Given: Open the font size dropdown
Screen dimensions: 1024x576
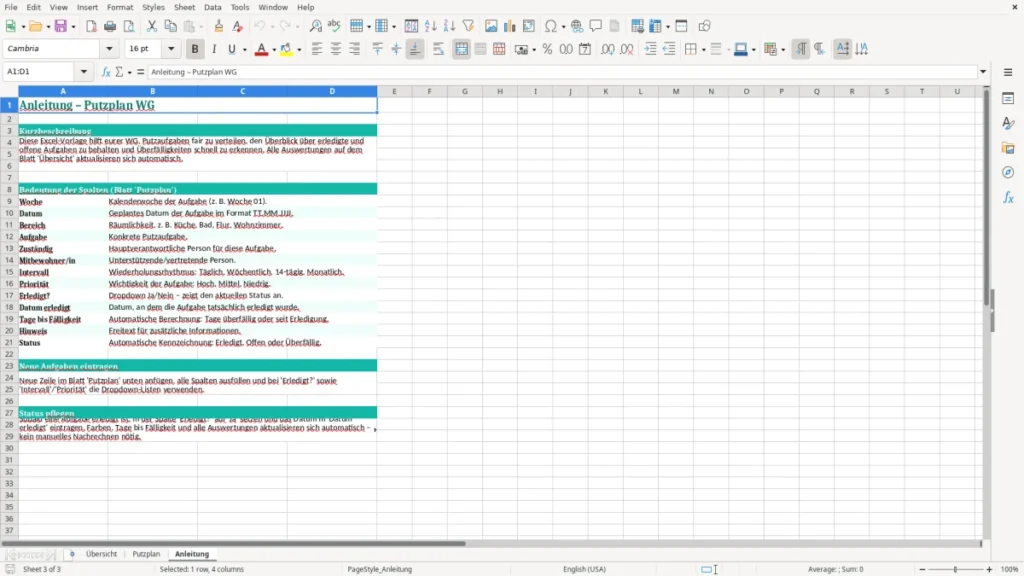Looking at the screenshot, I should pyautogui.click(x=171, y=49).
